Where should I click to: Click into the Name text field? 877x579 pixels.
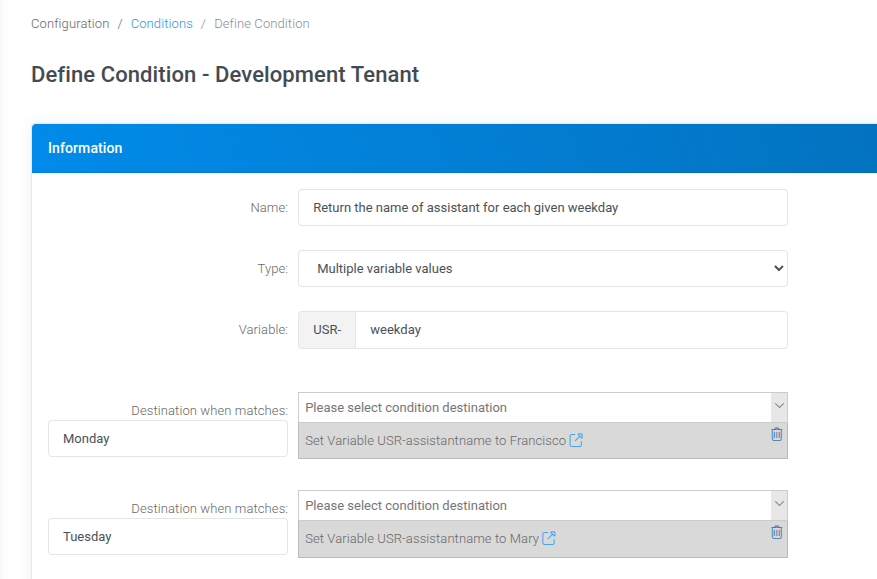[x=542, y=208]
